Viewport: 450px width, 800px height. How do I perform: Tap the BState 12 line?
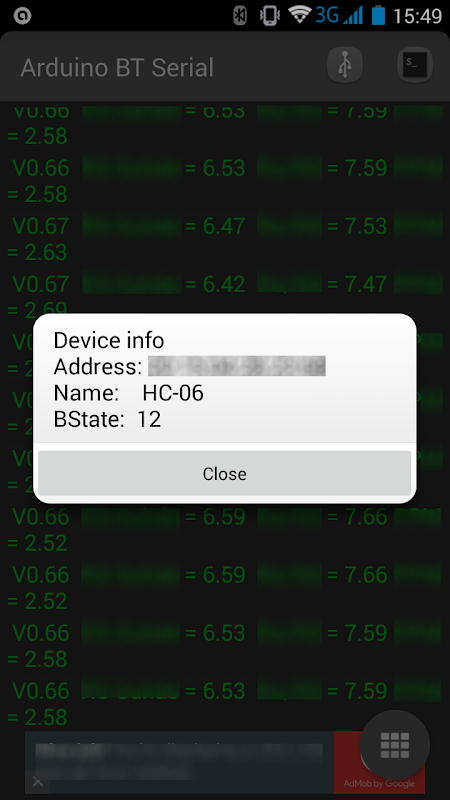point(108,419)
